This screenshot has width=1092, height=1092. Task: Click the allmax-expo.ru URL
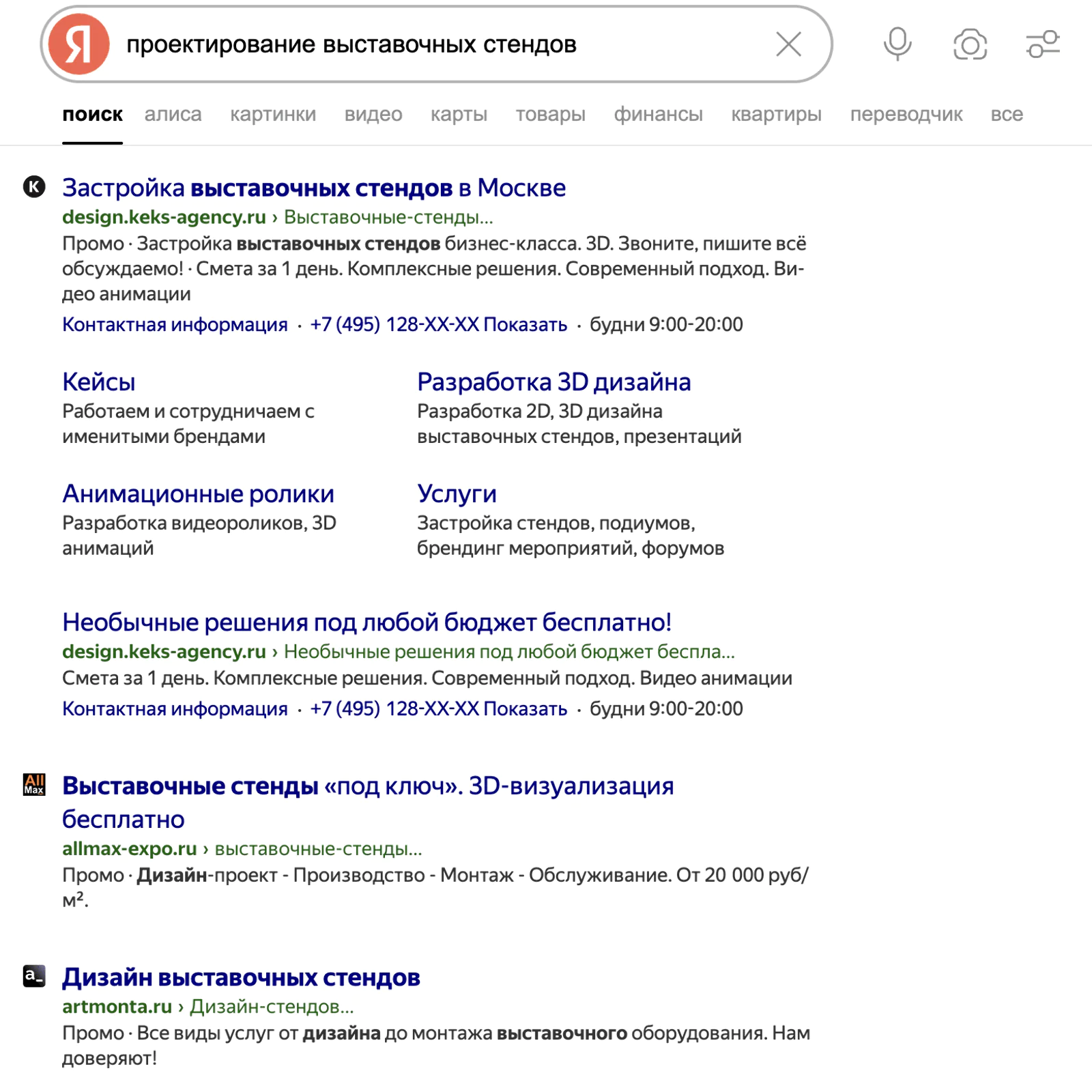pyautogui.click(x=130, y=849)
